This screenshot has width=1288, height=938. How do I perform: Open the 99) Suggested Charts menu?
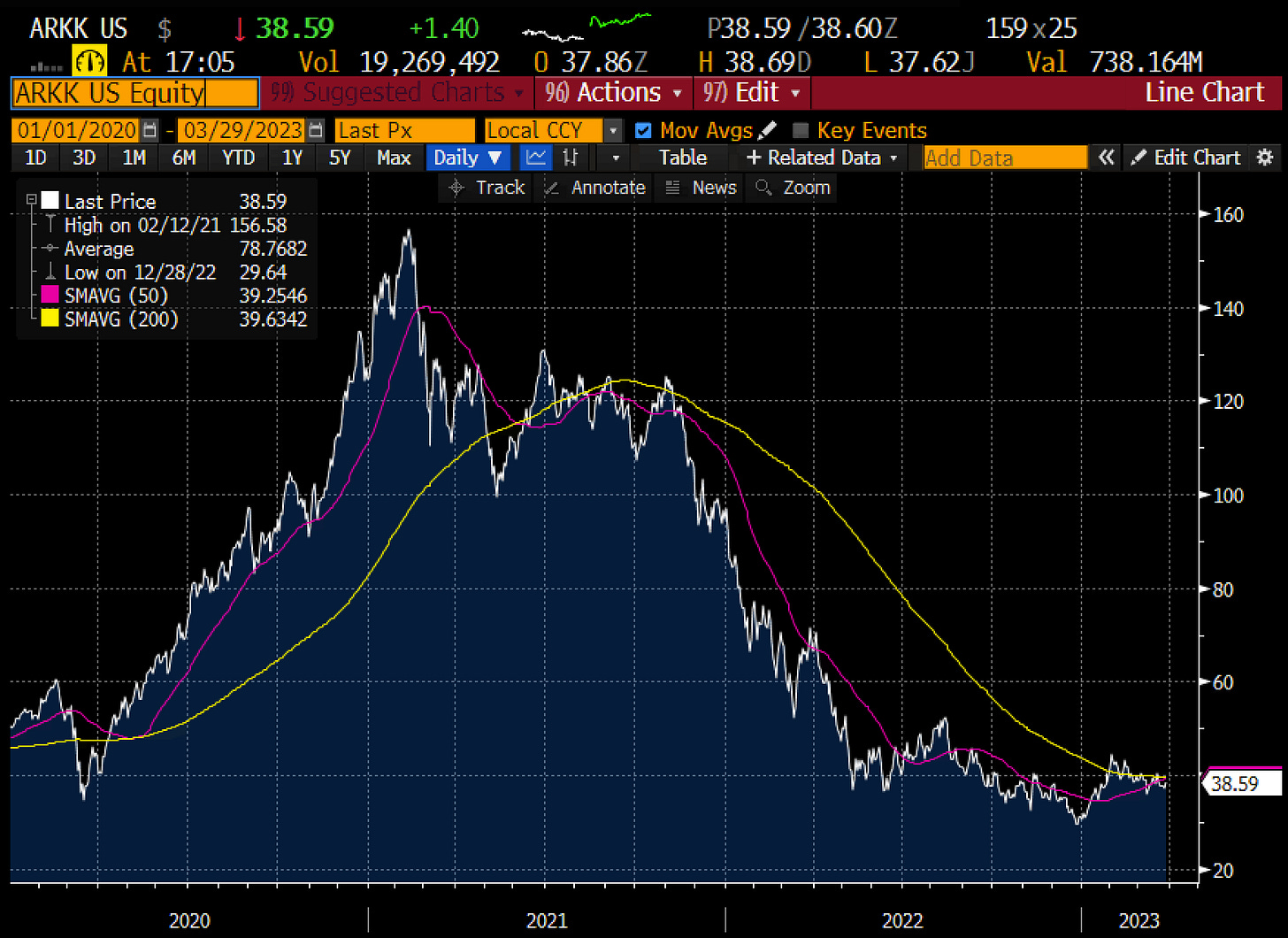point(396,92)
